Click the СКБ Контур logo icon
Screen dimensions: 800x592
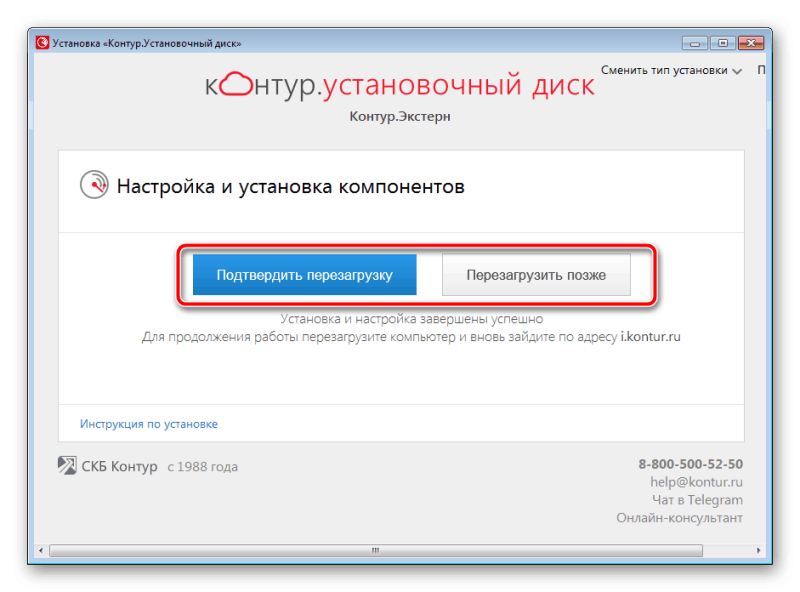(67, 465)
